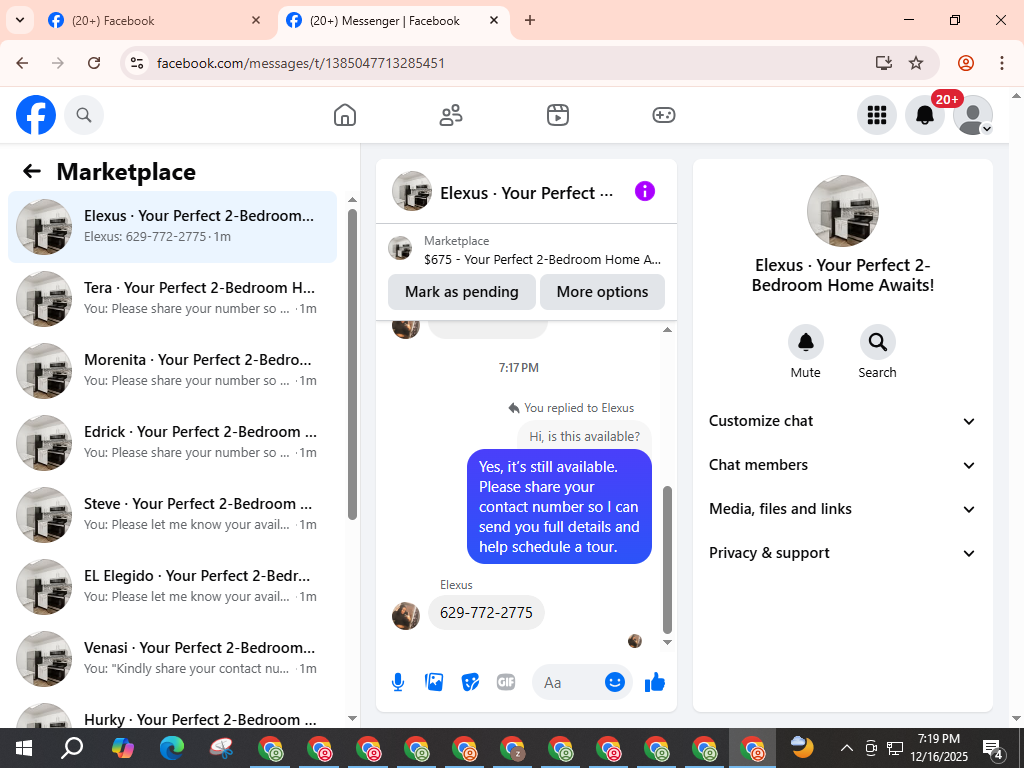The image size is (1024, 768).
Task: Click the quoted 'Hi, is this available?' reply
Action: (584, 436)
